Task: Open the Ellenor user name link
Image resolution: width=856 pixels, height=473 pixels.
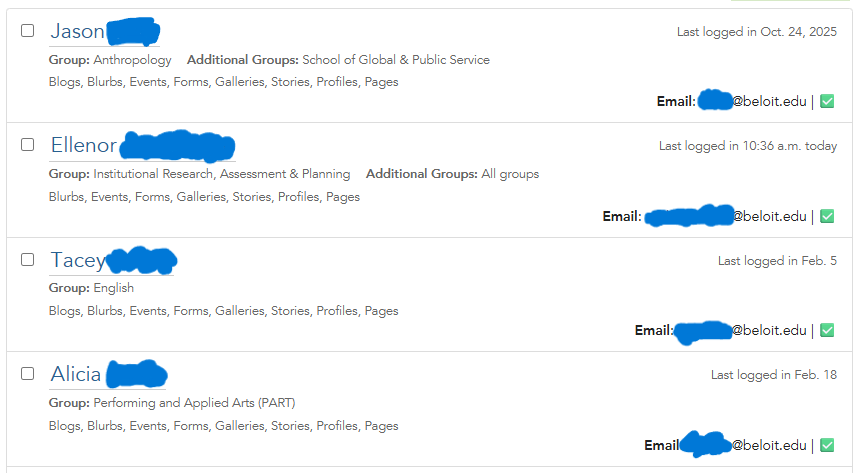Action: [x=84, y=146]
